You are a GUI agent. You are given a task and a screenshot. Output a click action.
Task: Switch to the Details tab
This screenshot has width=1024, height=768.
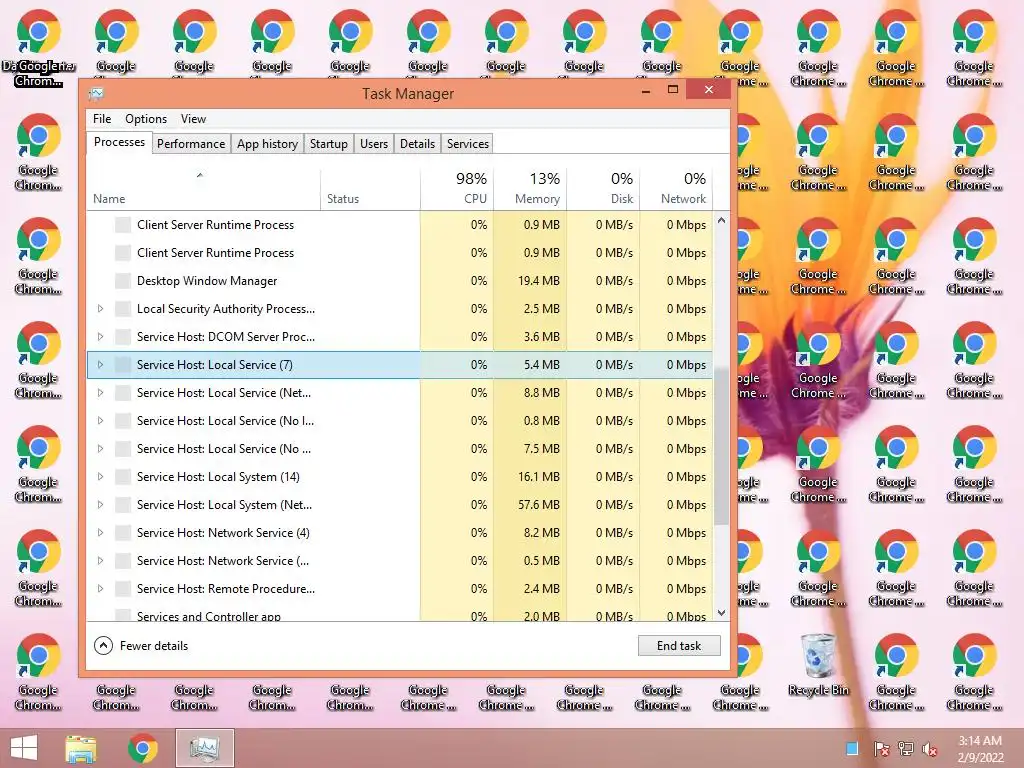click(x=417, y=144)
